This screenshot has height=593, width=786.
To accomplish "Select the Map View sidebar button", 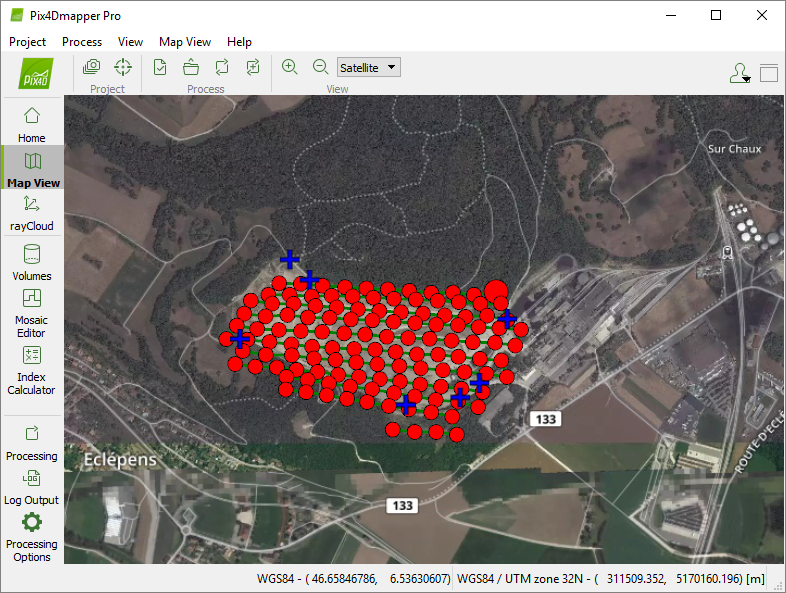I will pos(33,168).
